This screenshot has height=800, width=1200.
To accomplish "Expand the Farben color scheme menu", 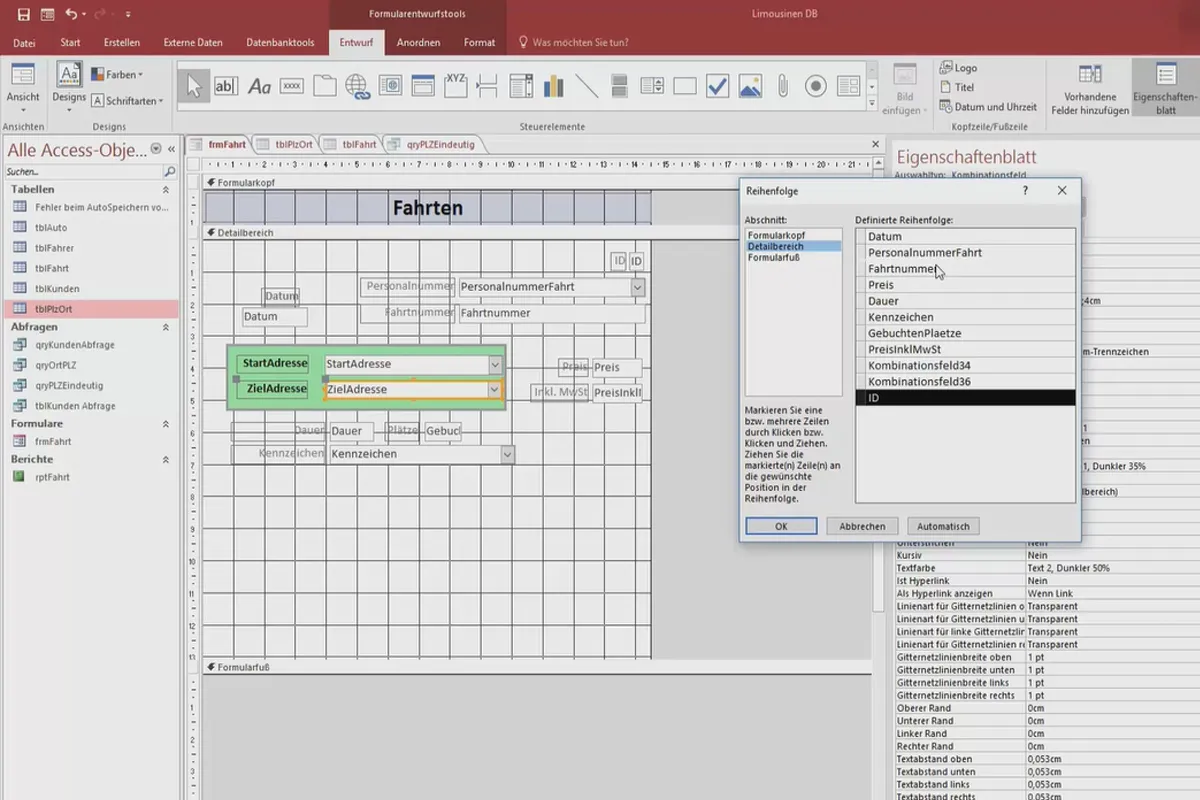I will (118, 74).
